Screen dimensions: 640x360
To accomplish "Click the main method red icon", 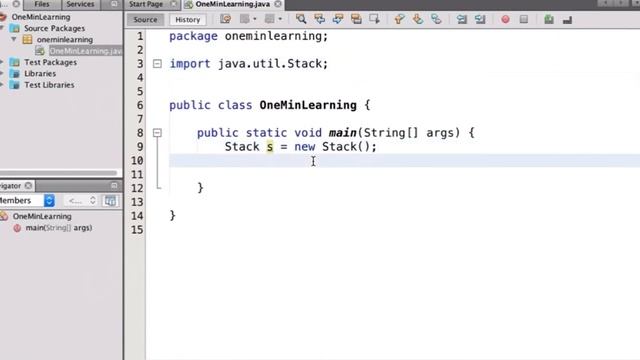I will 17,228.
